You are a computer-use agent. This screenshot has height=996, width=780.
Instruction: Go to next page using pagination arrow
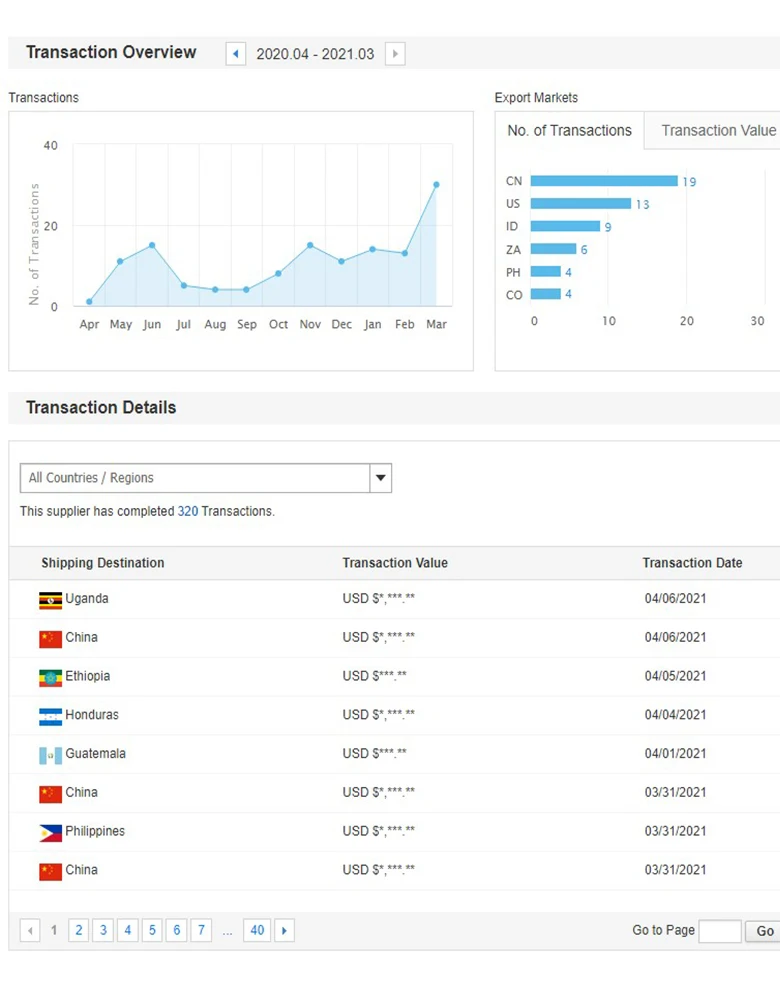pyautogui.click(x=284, y=931)
